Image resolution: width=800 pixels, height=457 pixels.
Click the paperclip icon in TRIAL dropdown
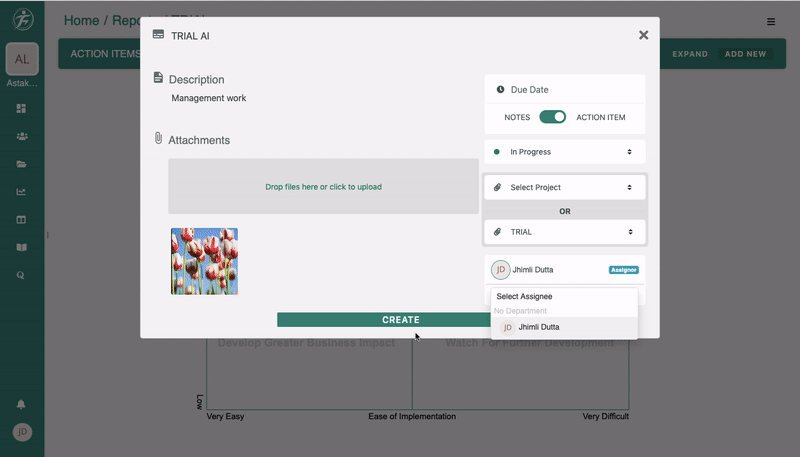[497, 232]
